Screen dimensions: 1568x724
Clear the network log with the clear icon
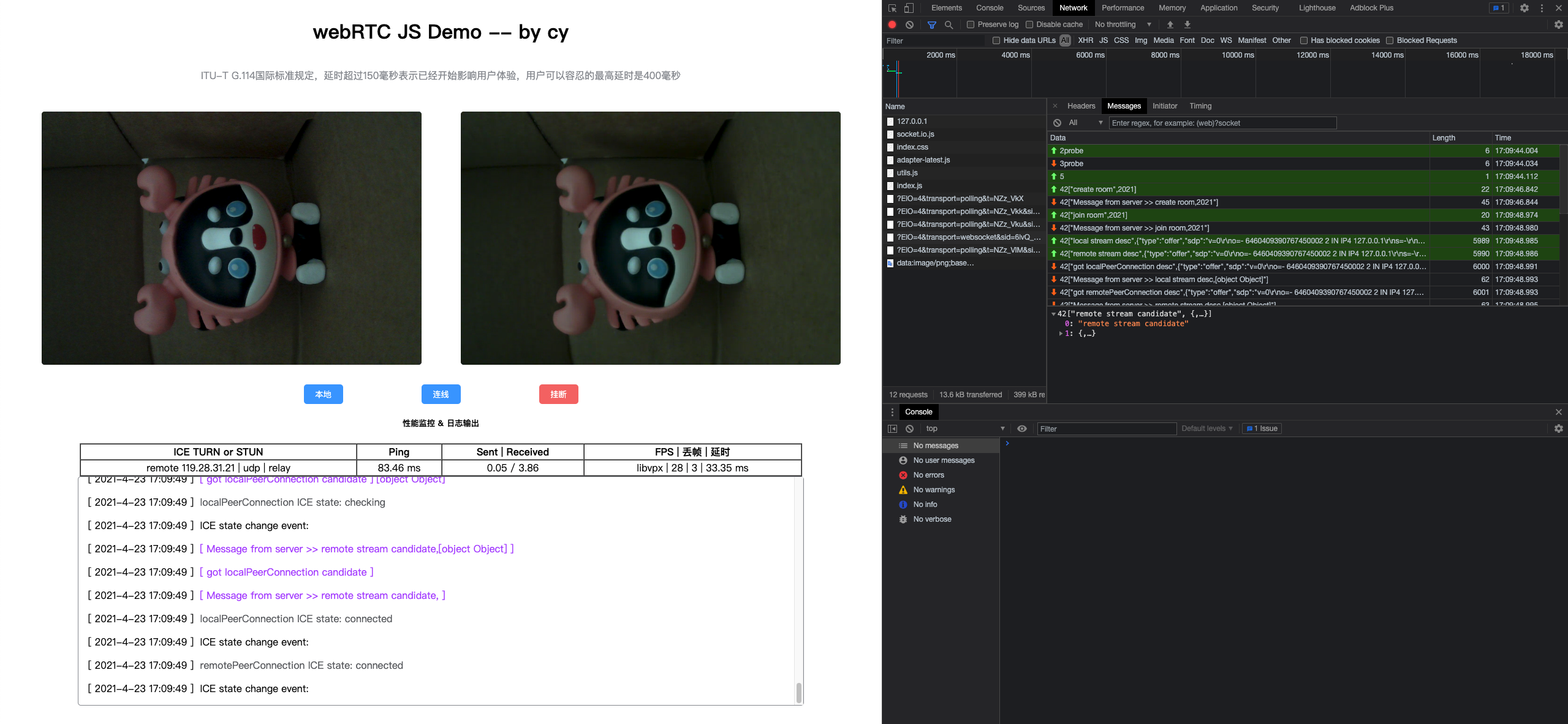(x=910, y=25)
